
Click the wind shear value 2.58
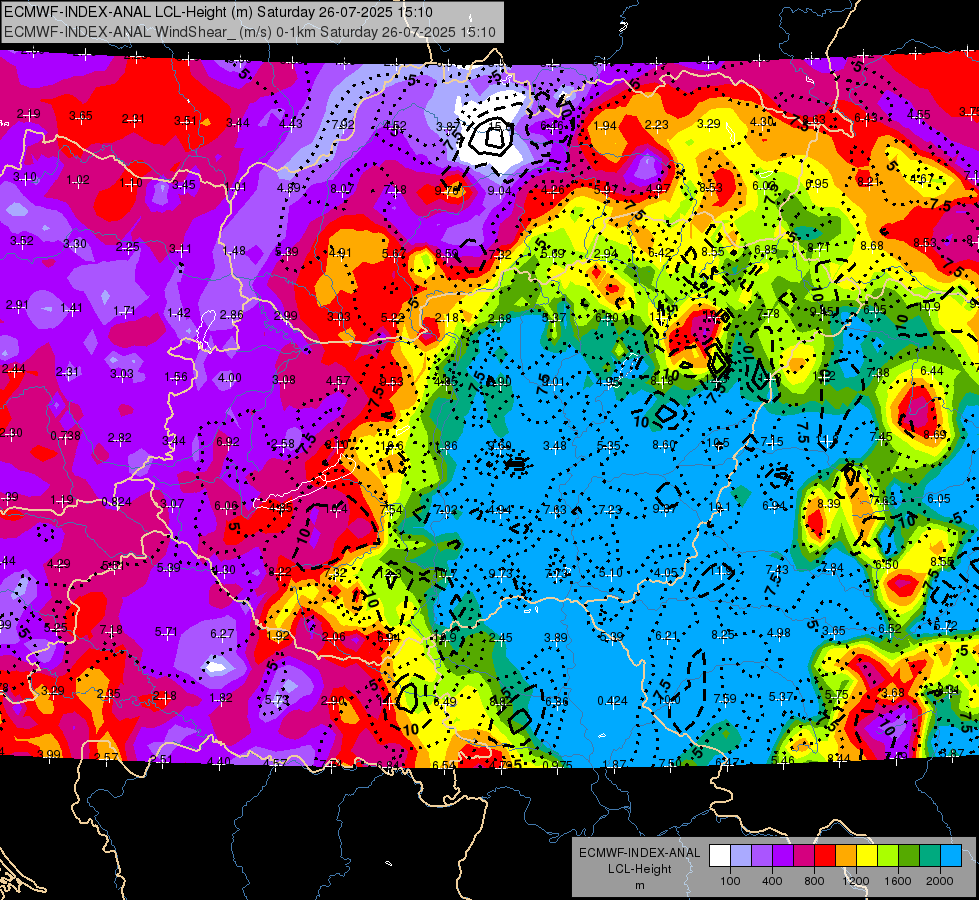click(x=283, y=444)
